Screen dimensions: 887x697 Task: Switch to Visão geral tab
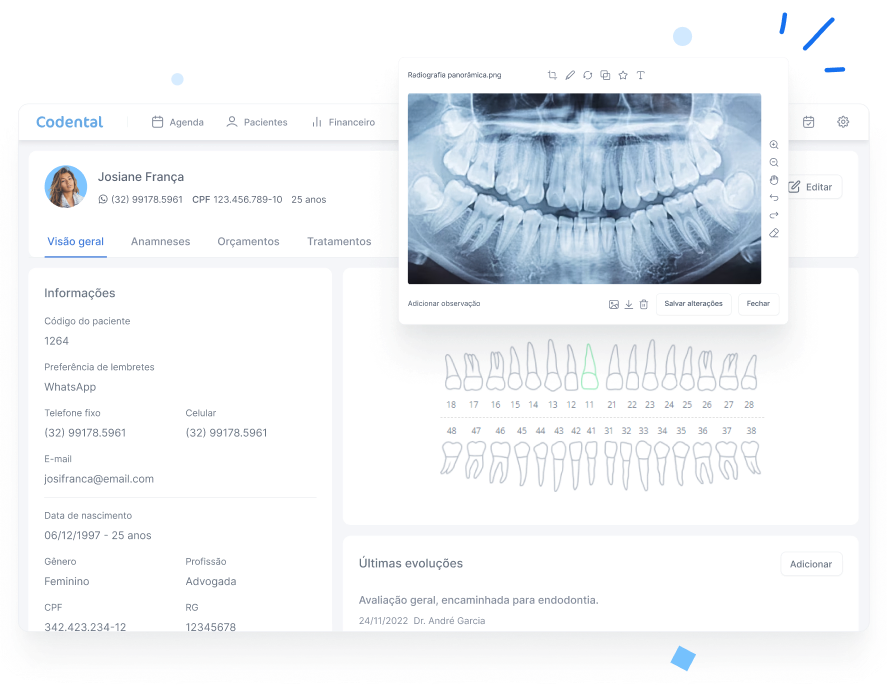pyautogui.click(x=75, y=242)
